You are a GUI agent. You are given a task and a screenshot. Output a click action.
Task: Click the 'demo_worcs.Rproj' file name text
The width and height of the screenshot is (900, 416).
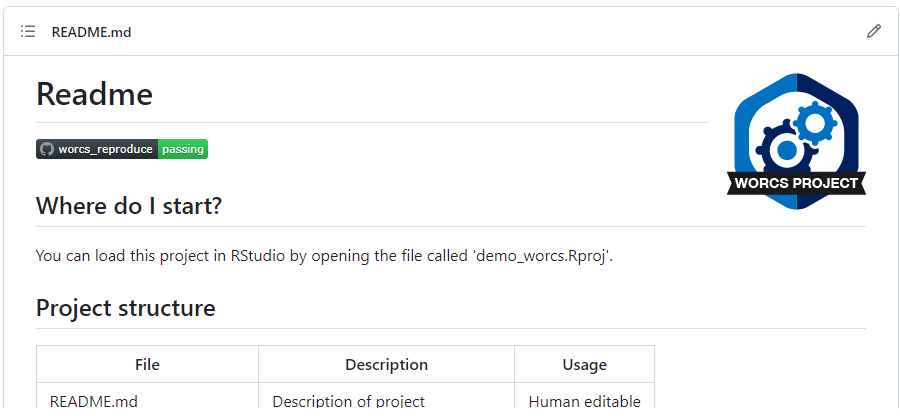542,256
